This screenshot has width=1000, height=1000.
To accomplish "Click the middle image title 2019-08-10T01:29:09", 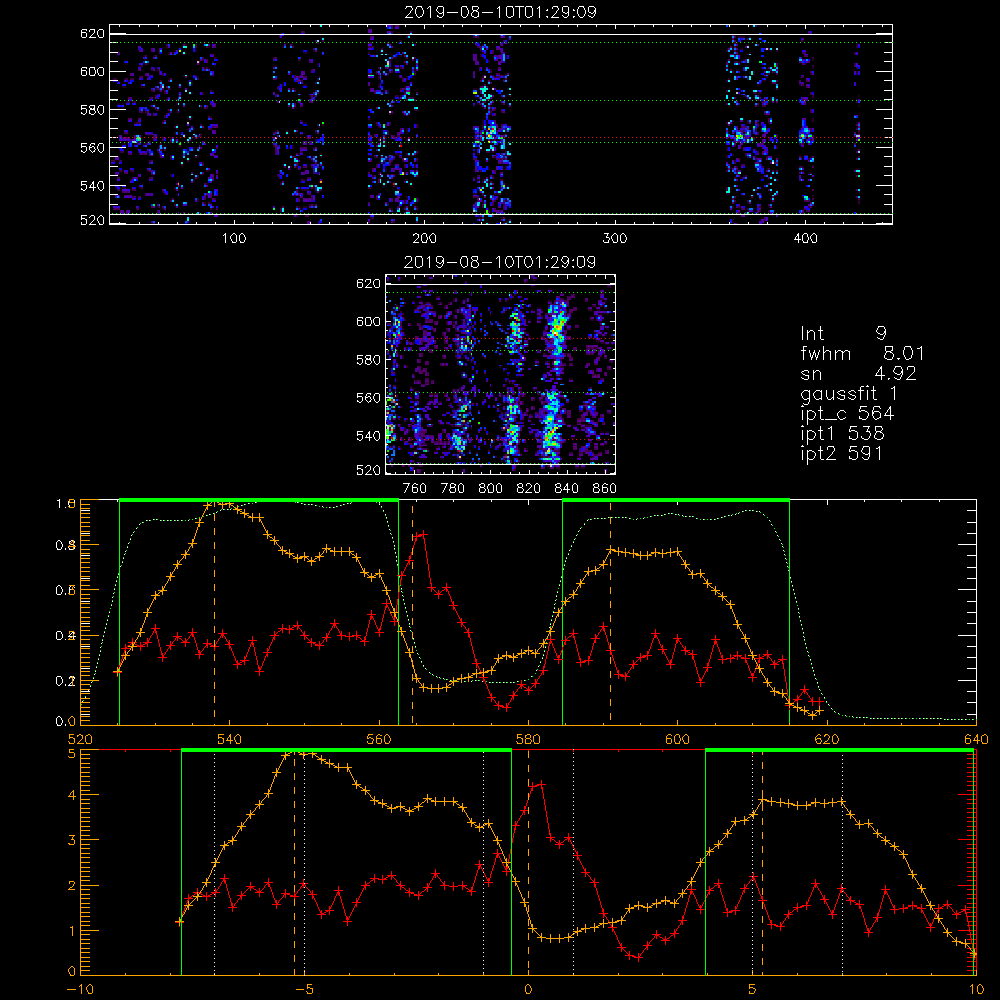I will click(x=500, y=262).
